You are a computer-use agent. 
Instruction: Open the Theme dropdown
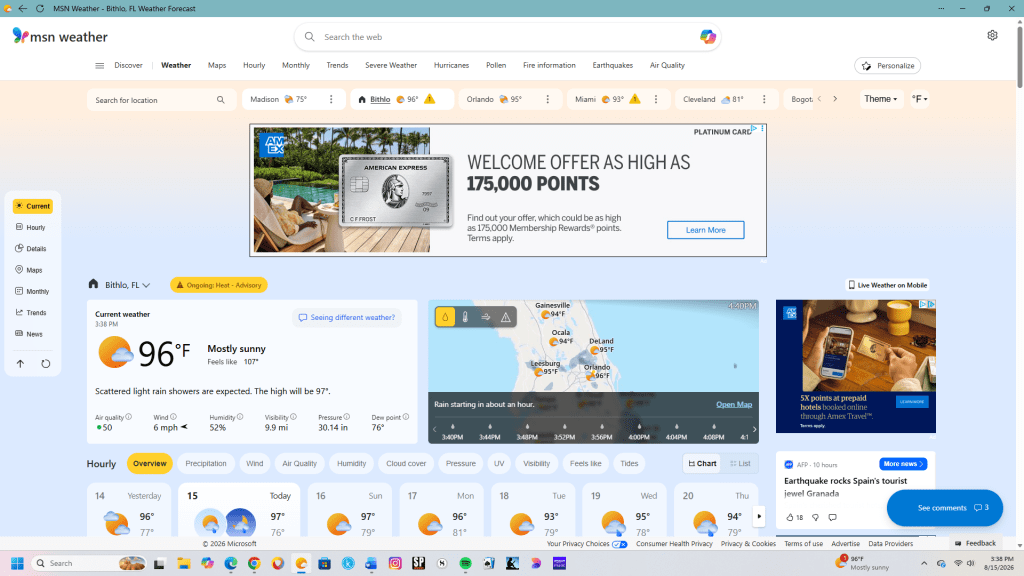click(880, 99)
